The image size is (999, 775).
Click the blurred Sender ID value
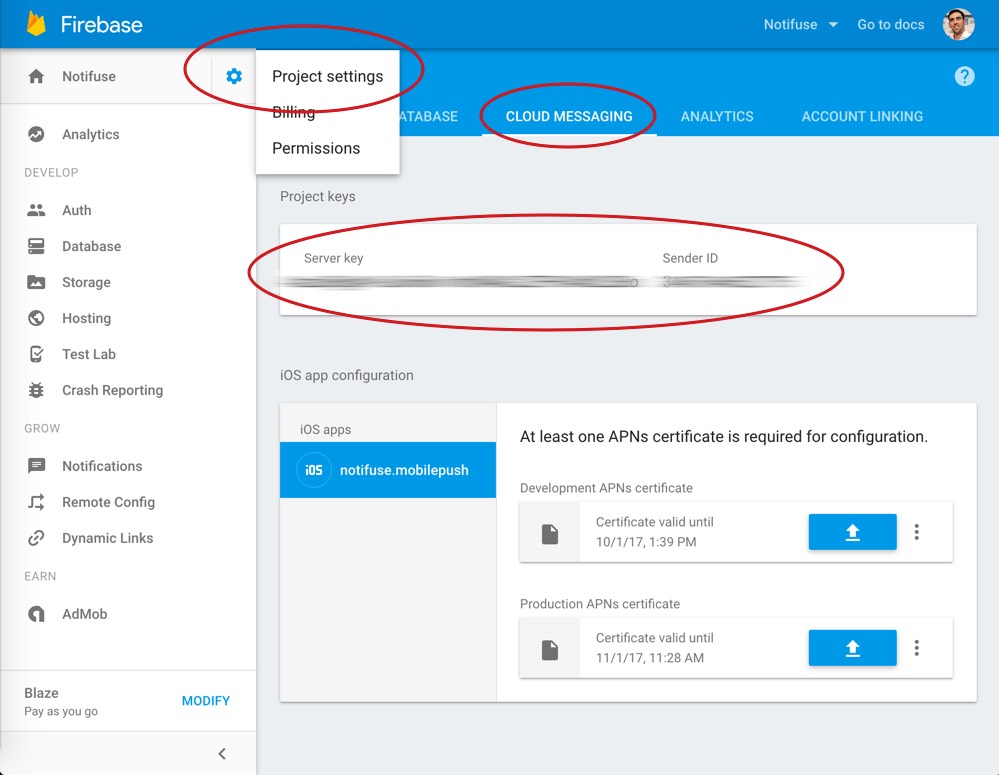click(x=733, y=282)
